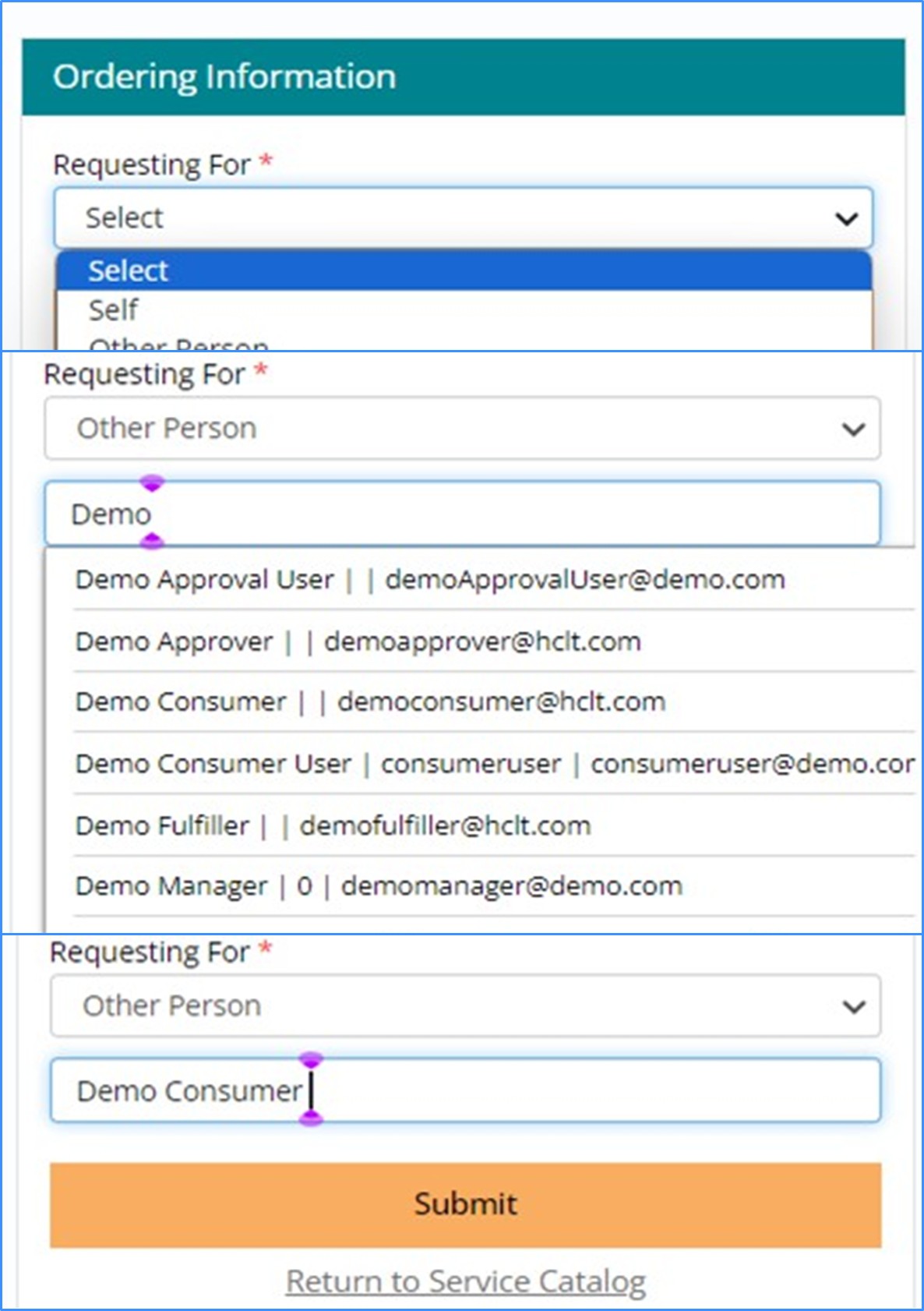The width and height of the screenshot is (924, 1311).
Task: Follow the Return to Service Catalog link
Action: (465, 1282)
